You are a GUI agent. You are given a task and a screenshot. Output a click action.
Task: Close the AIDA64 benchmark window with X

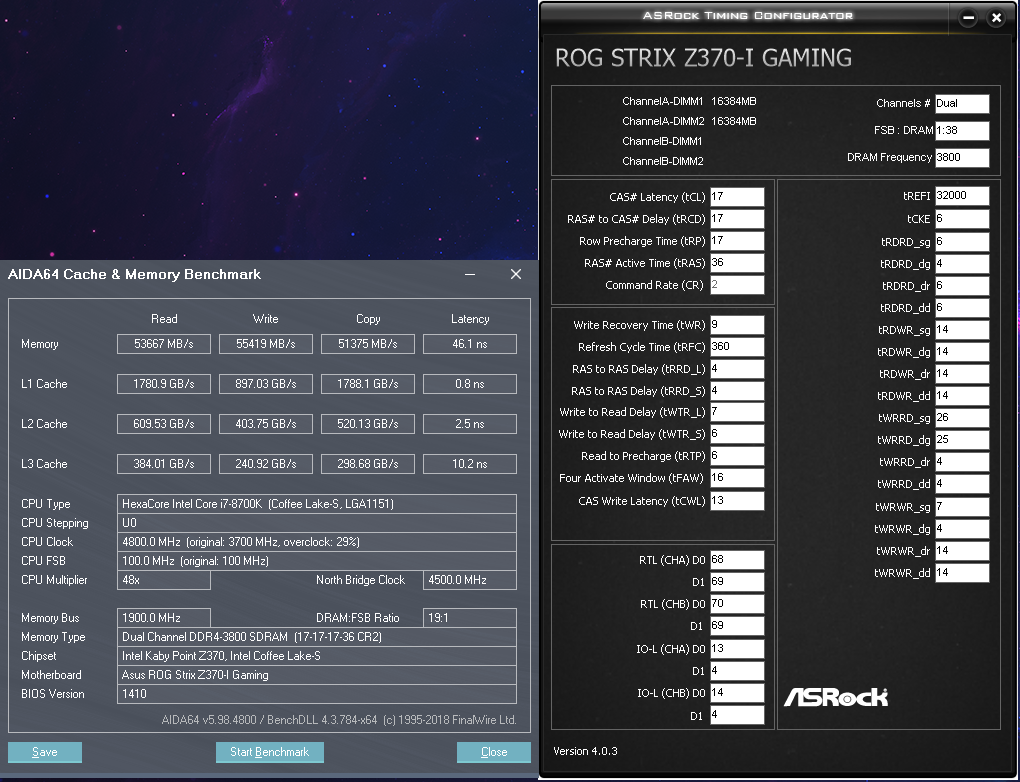[x=516, y=275]
